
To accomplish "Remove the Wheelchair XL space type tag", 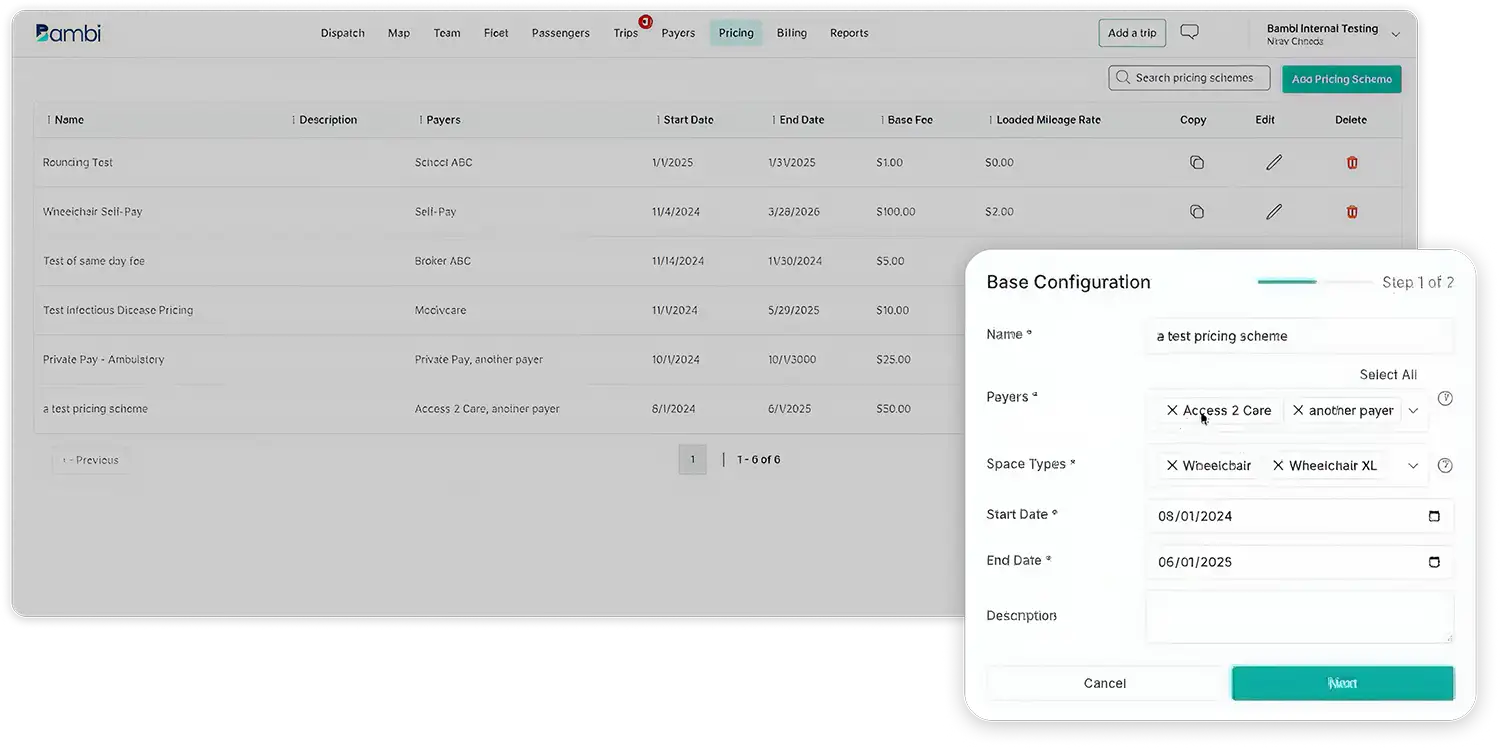I will pos(1278,465).
